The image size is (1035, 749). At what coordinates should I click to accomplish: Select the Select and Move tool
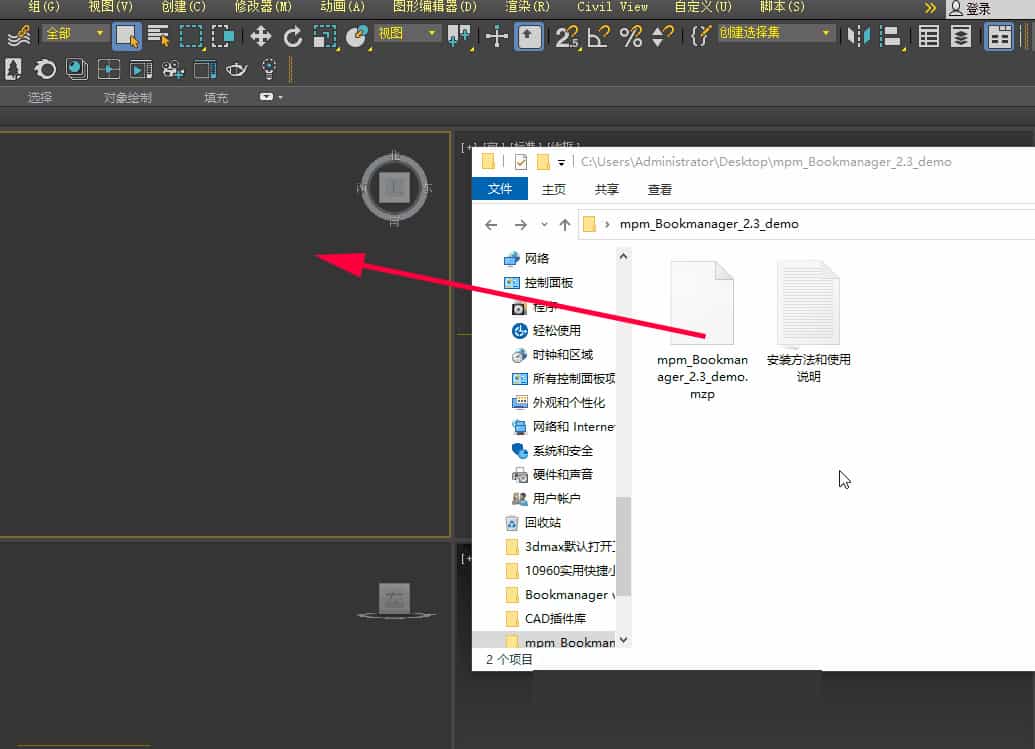[263, 37]
